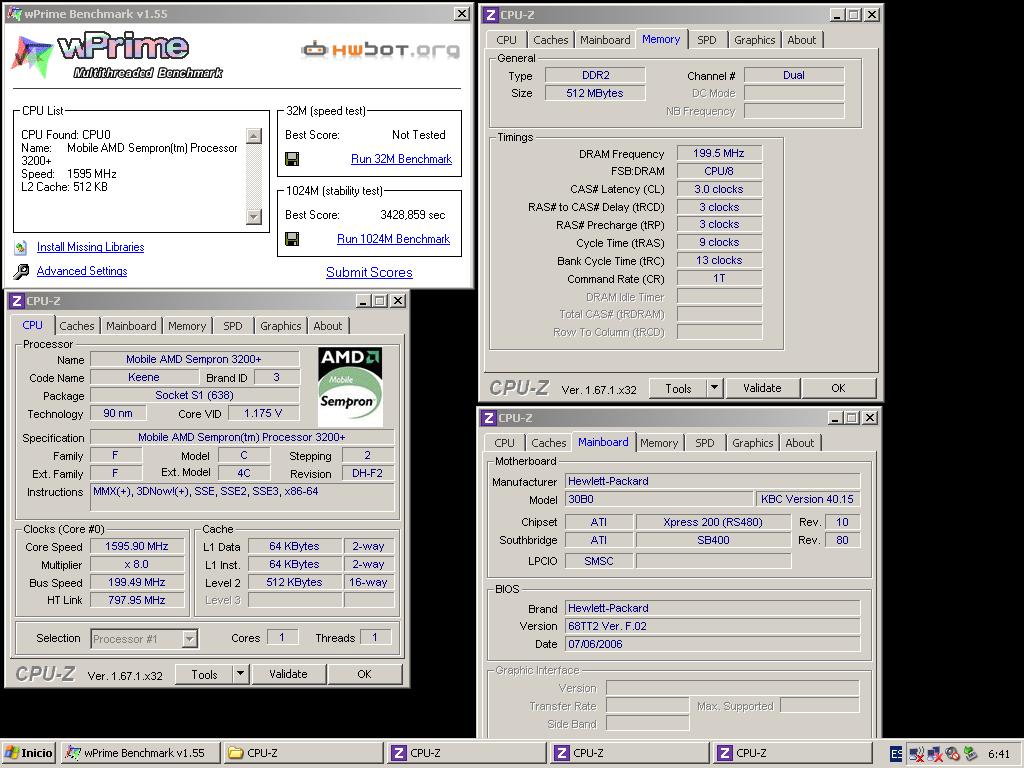Image resolution: width=1024 pixels, height=768 pixels.
Task: Click the Code Name field Keene
Action: 144,377
